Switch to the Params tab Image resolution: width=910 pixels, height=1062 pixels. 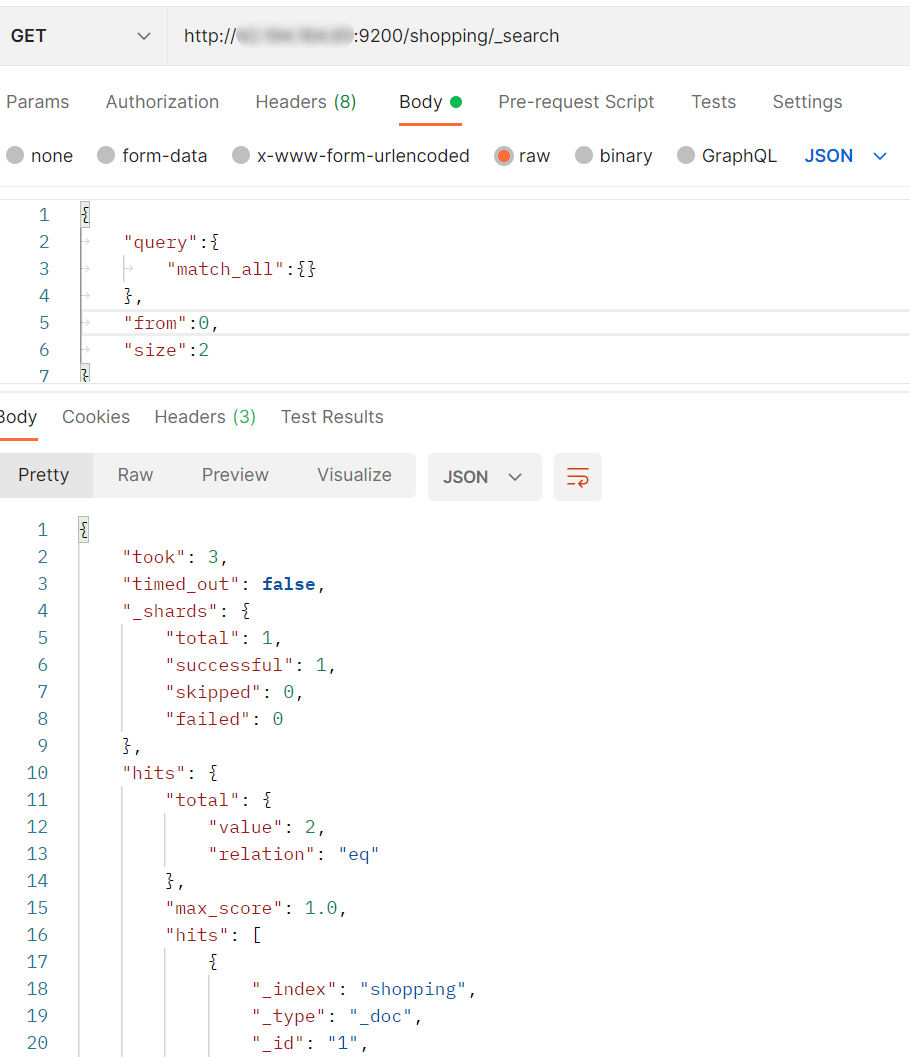pos(38,102)
